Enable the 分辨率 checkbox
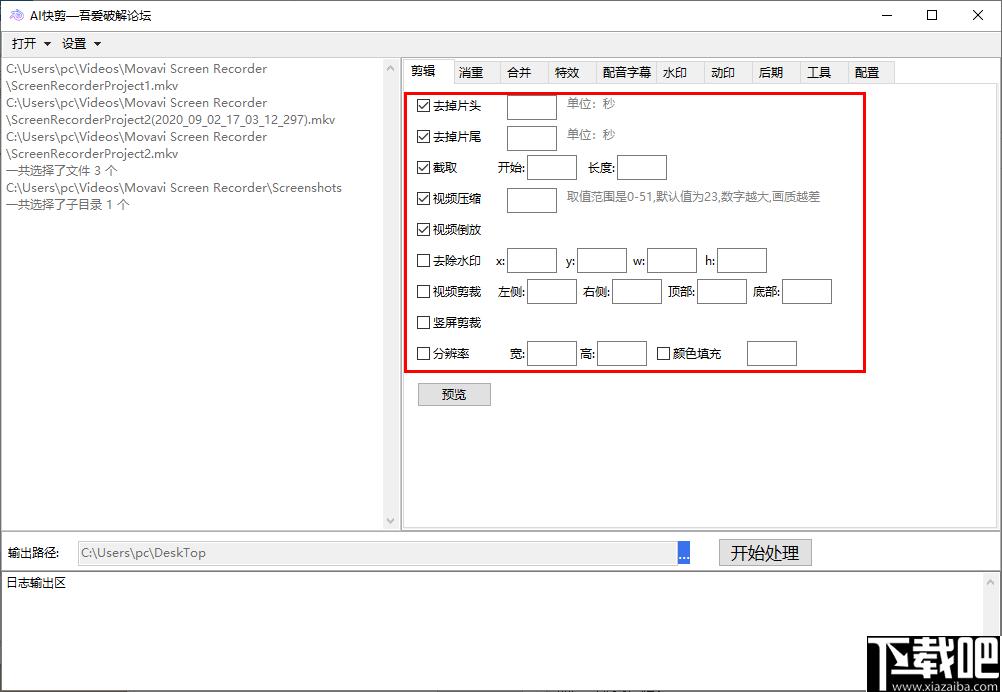1002x692 pixels. (x=423, y=353)
